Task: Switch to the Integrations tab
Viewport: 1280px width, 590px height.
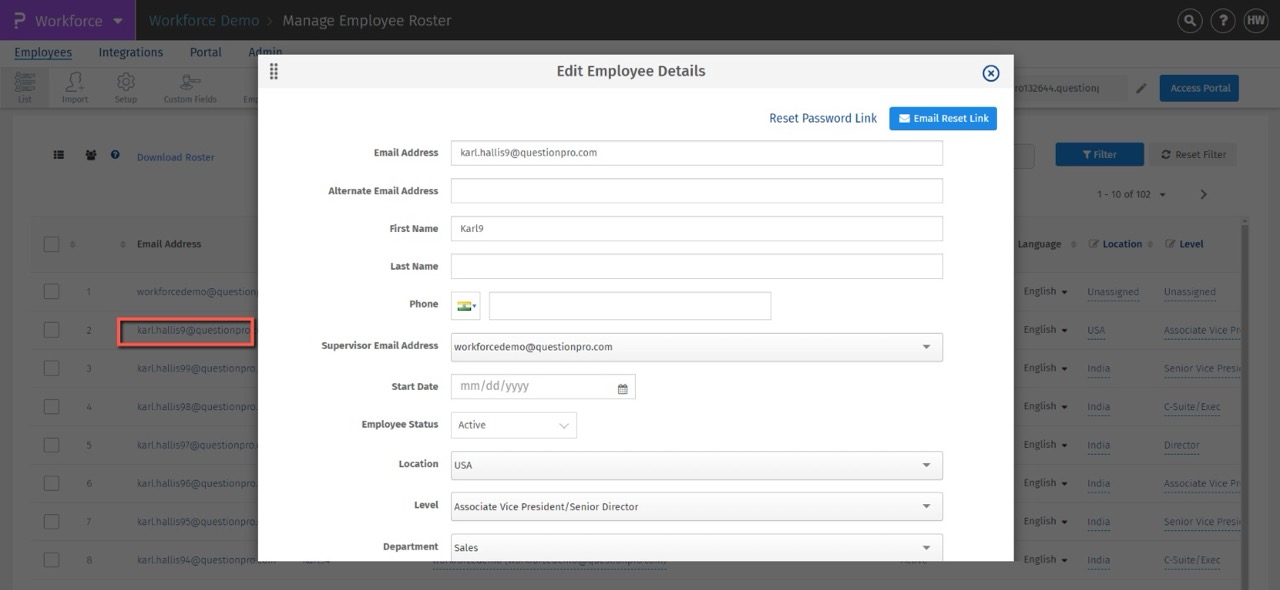Action: point(131,53)
